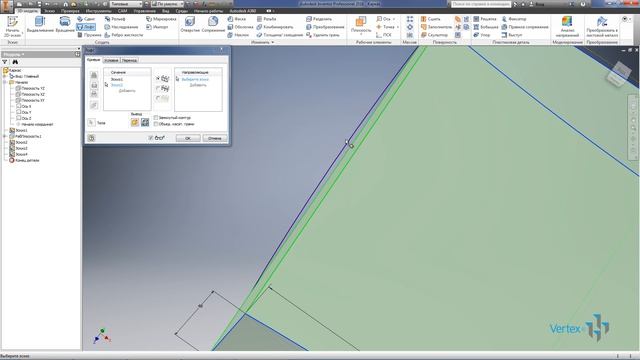Select the Stitch (Сшить) surface tool
Screen dimensions: 640x360
[x=431, y=19]
